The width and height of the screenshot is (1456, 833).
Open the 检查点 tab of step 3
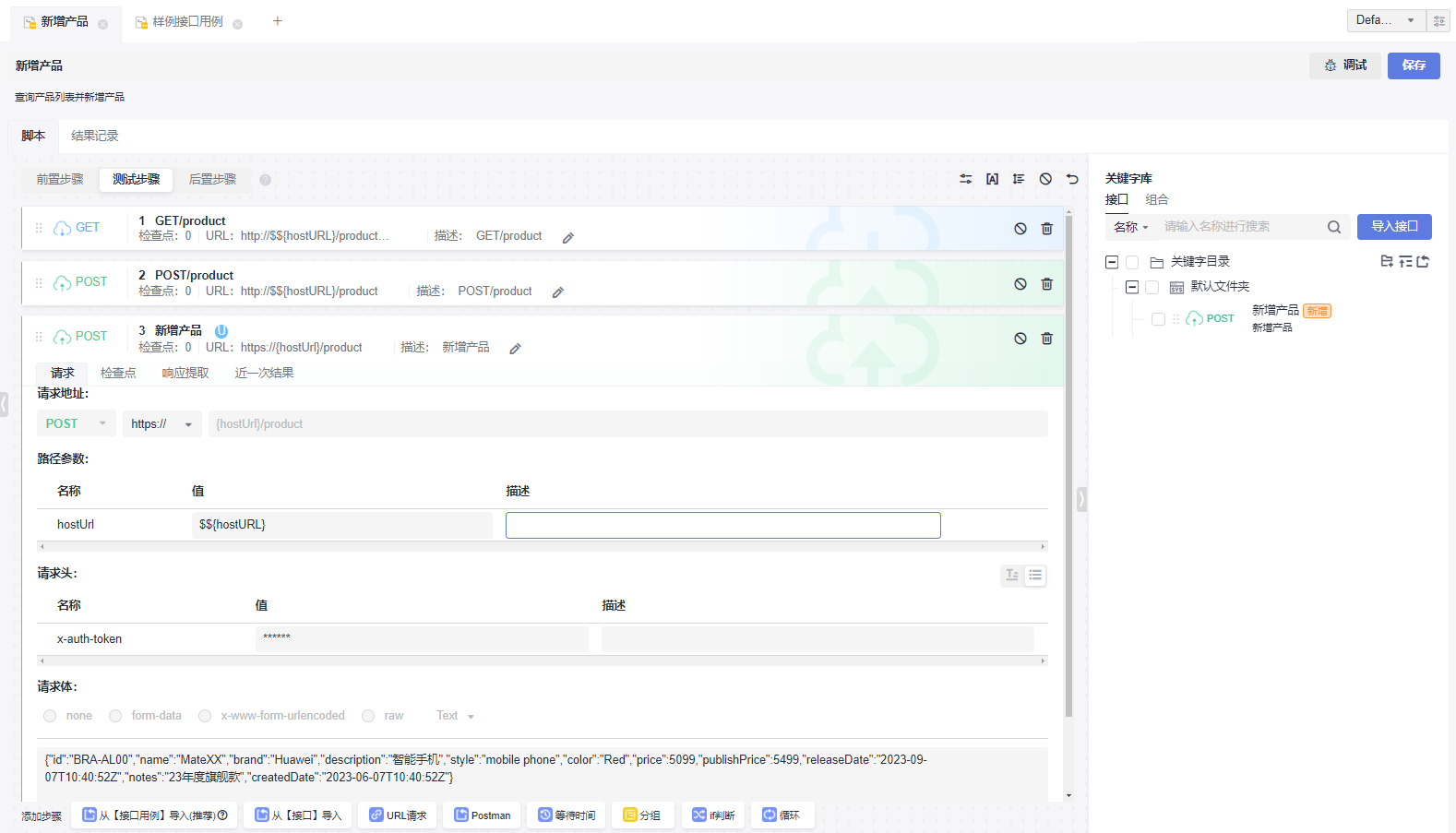118,373
